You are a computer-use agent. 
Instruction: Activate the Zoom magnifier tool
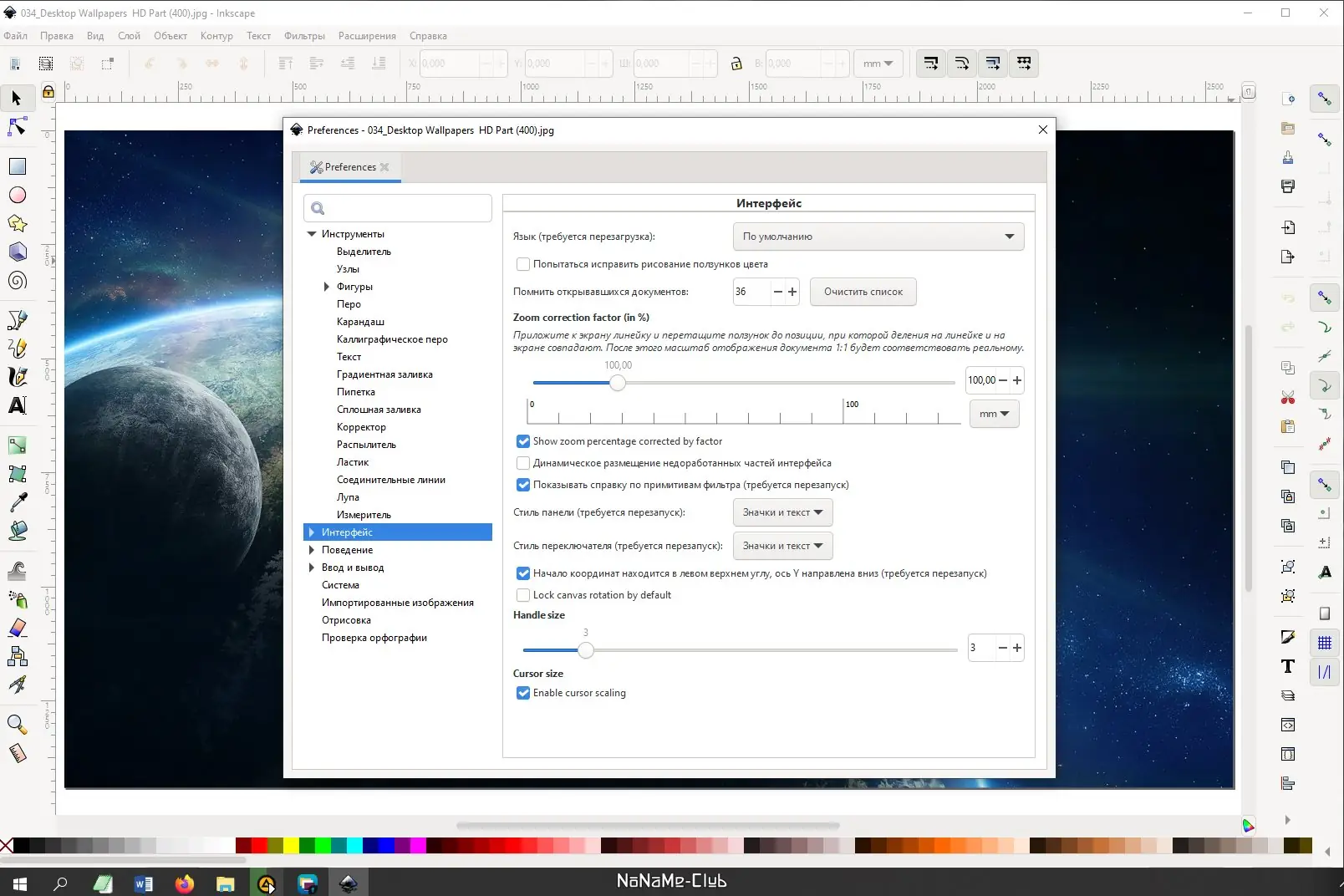[x=18, y=724]
